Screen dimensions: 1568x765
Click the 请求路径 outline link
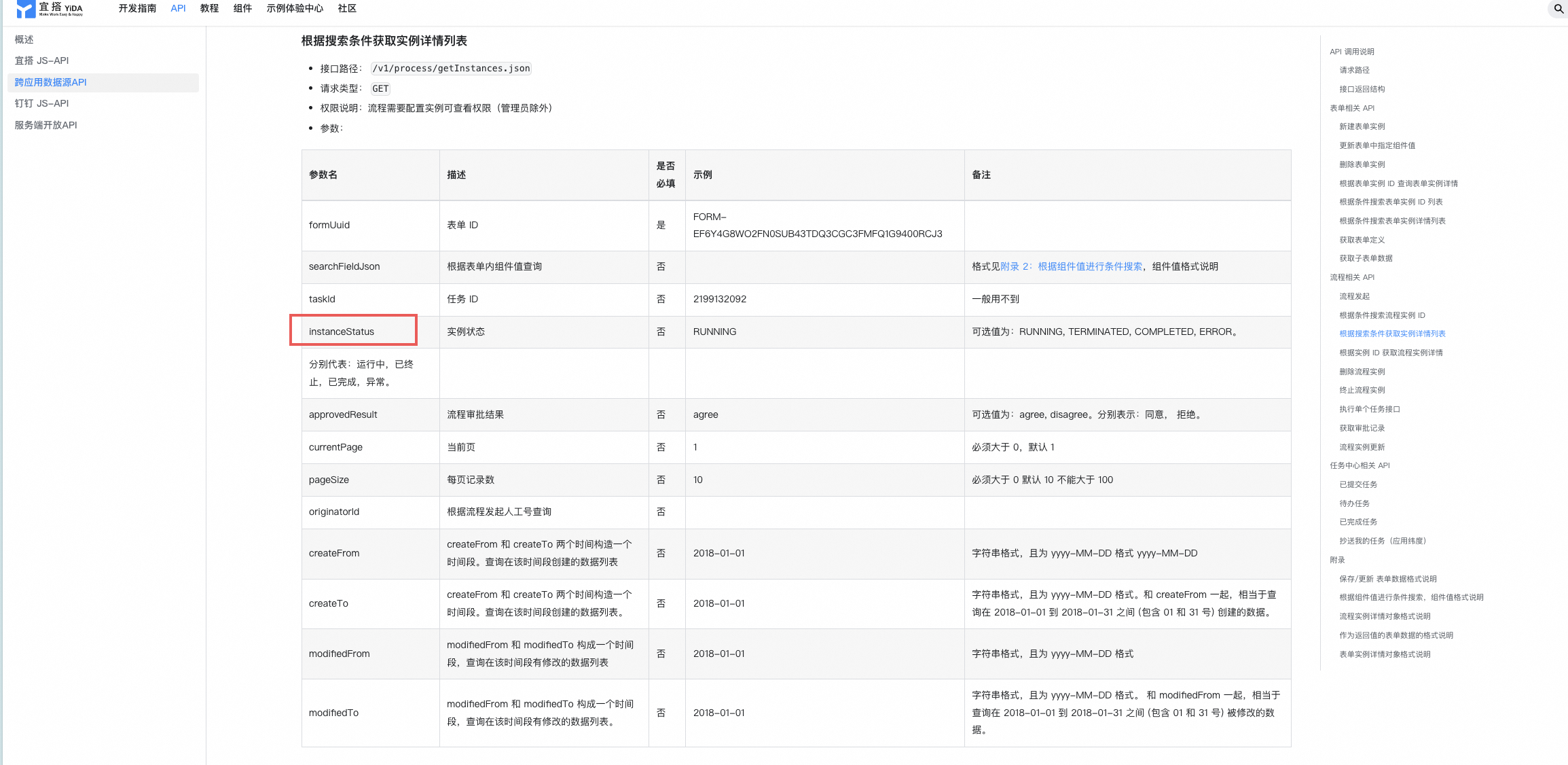point(1354,70)
